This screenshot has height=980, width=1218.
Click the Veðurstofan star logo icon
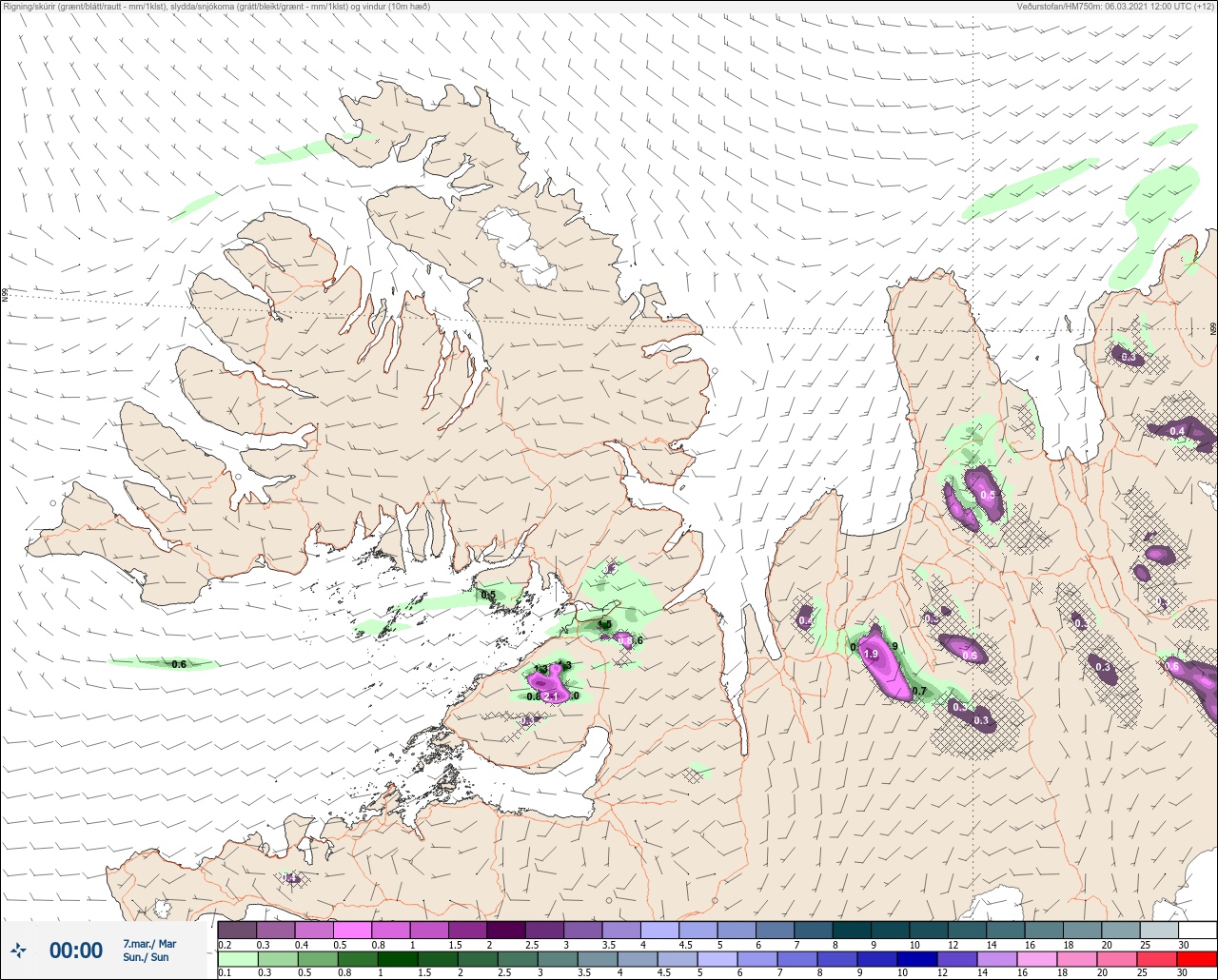point(18,950)
